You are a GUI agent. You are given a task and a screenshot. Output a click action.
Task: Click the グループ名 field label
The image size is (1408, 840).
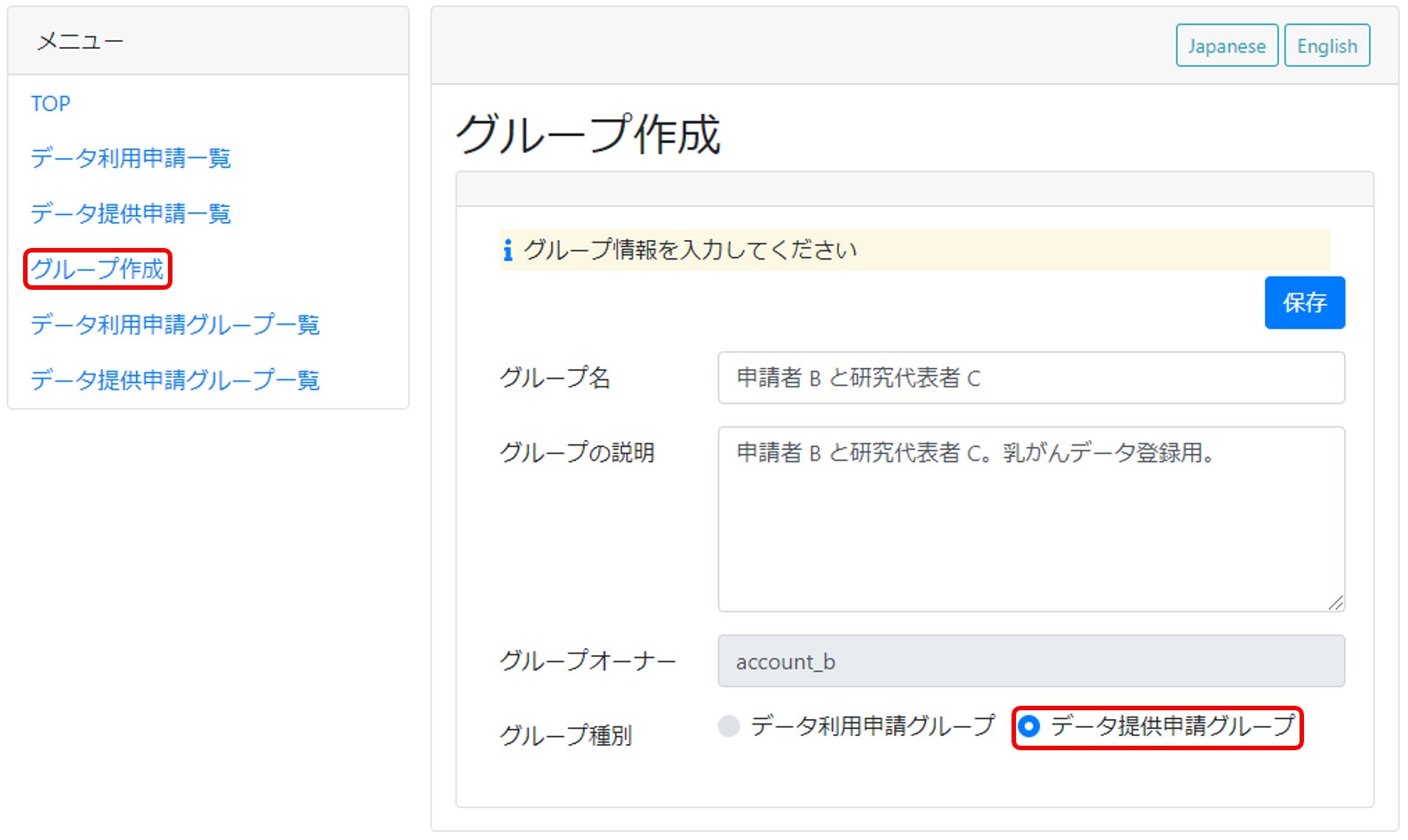click(555, 378)
